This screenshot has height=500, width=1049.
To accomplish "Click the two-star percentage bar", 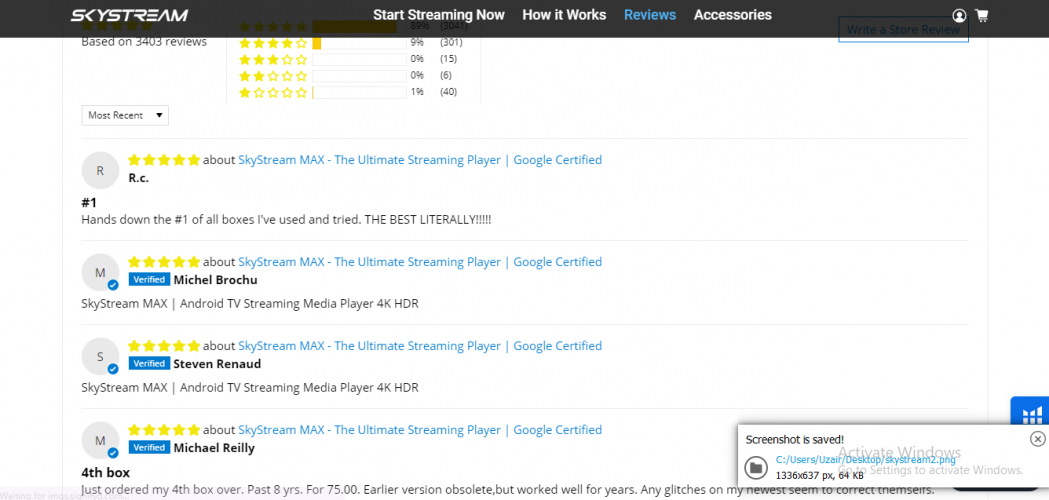I will (x=359, y=76).
